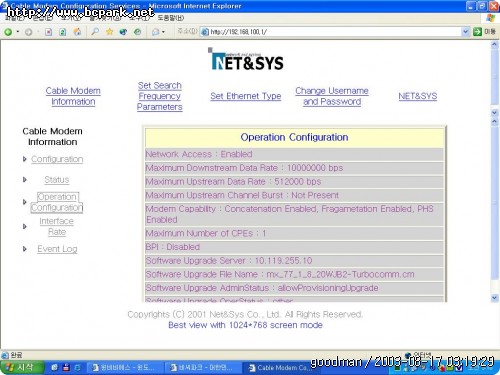Select the 'Network Access : Enabled' row
The image size is (500, 375).
click(x=294, y=154)
